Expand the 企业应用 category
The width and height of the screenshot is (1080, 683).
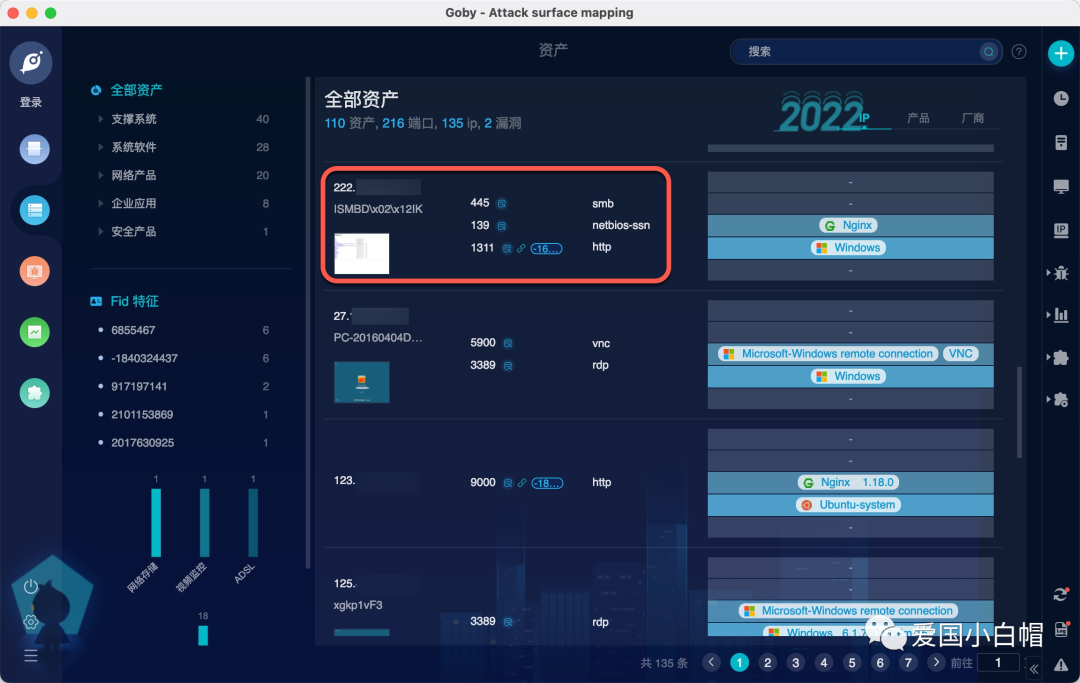point(101,204)
